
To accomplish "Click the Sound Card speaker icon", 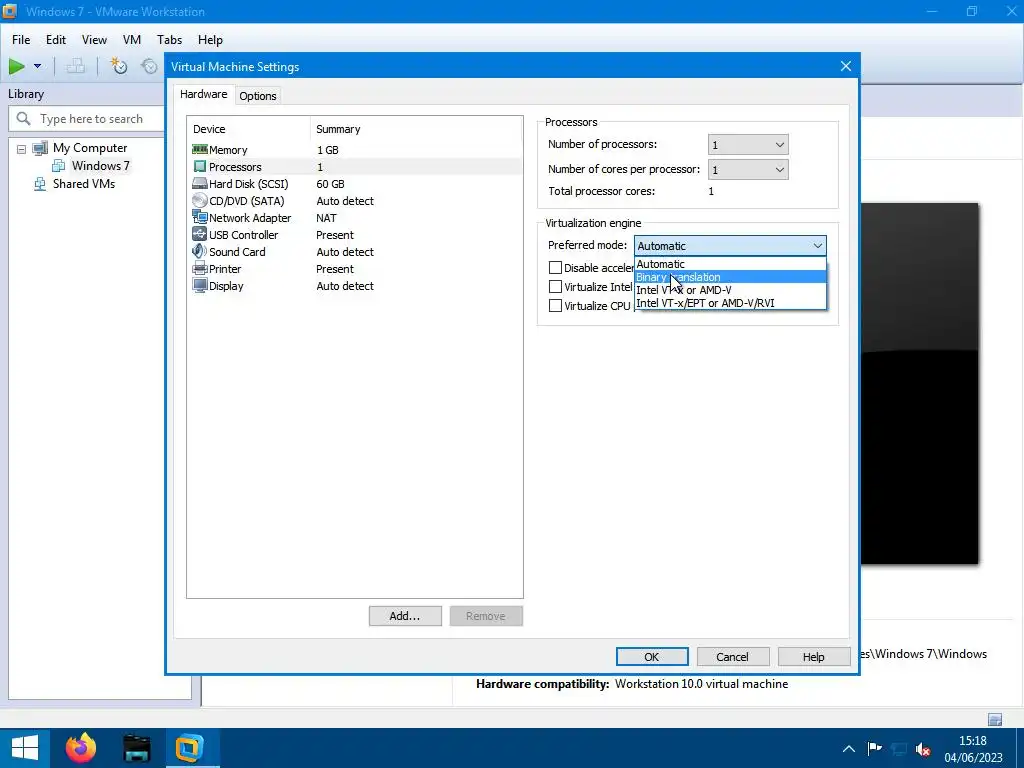I will 200,251.
